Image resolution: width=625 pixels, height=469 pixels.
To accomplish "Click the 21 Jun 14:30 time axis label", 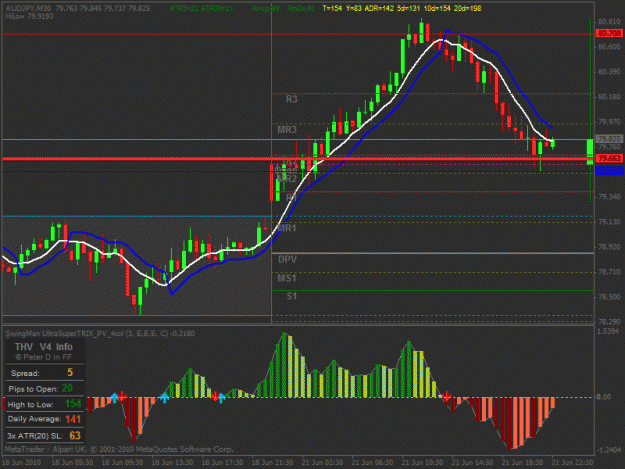I will (472, 463).
